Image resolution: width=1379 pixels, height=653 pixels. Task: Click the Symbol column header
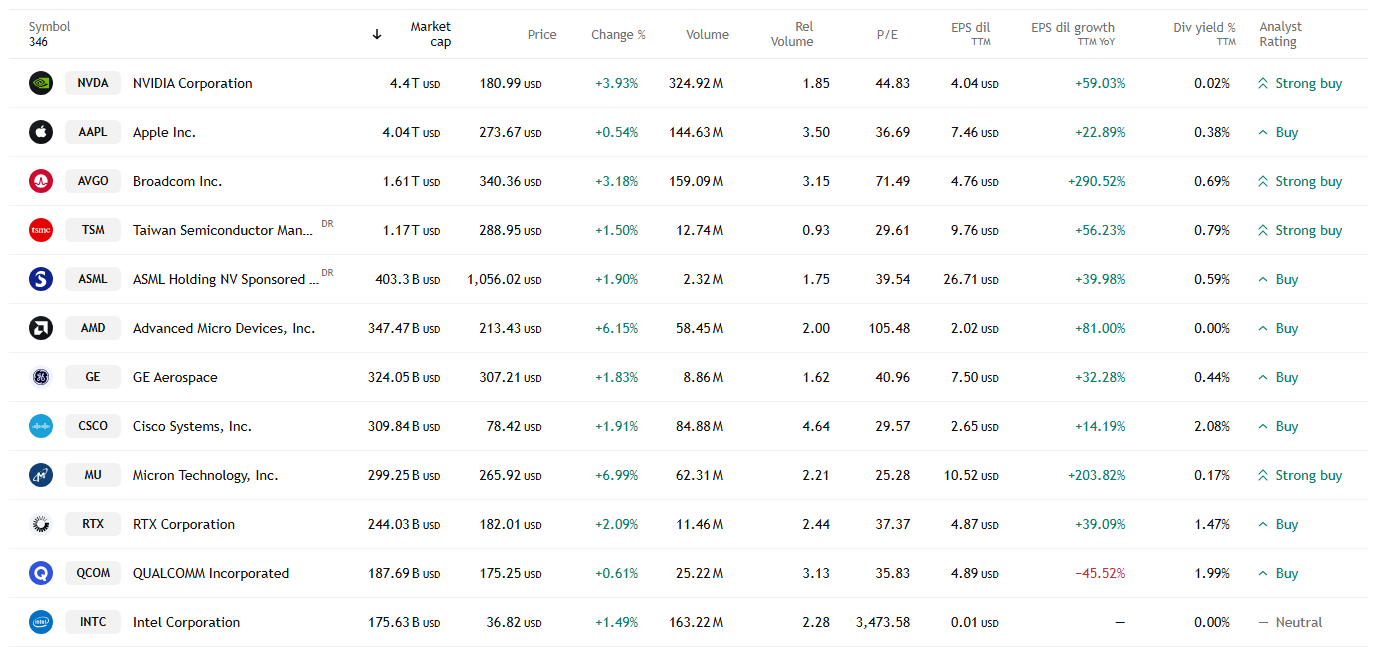[x=49, y=27]
